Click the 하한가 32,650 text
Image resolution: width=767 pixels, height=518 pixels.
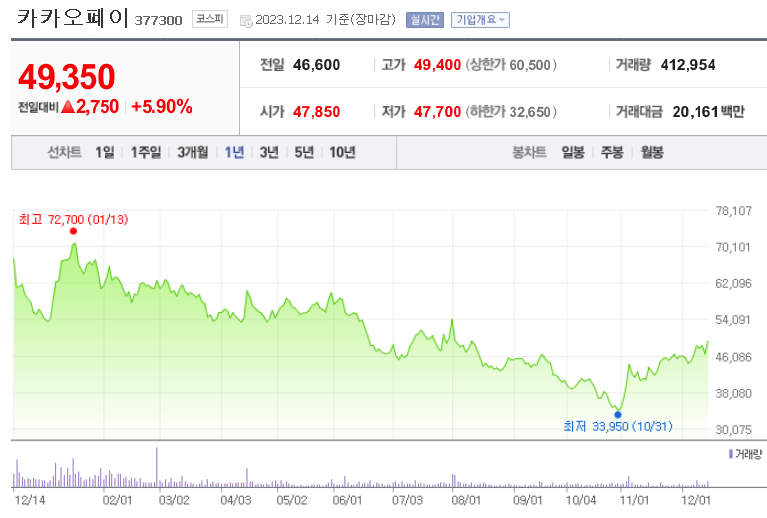(511, 112)
